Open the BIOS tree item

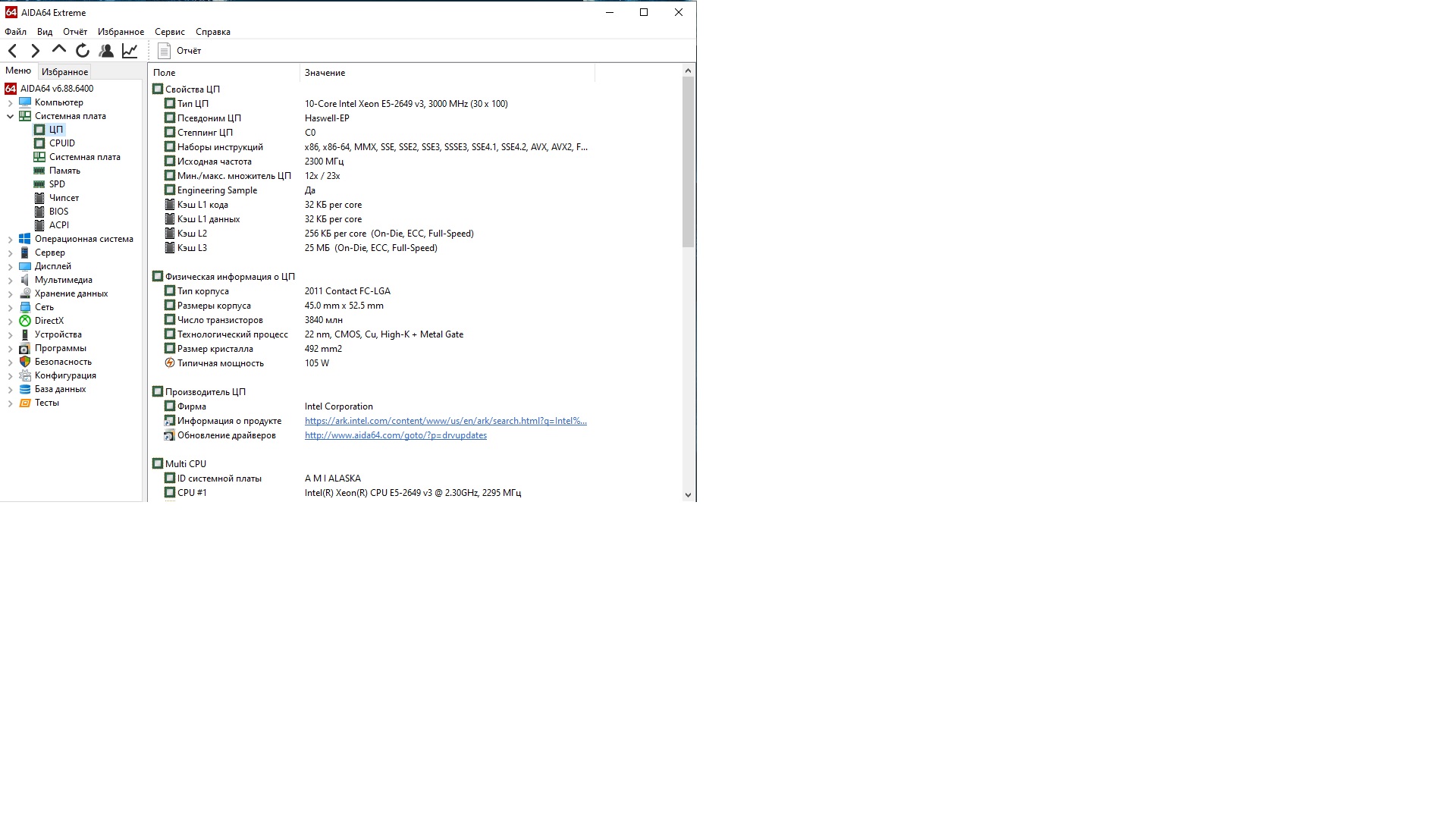[58, 212]
